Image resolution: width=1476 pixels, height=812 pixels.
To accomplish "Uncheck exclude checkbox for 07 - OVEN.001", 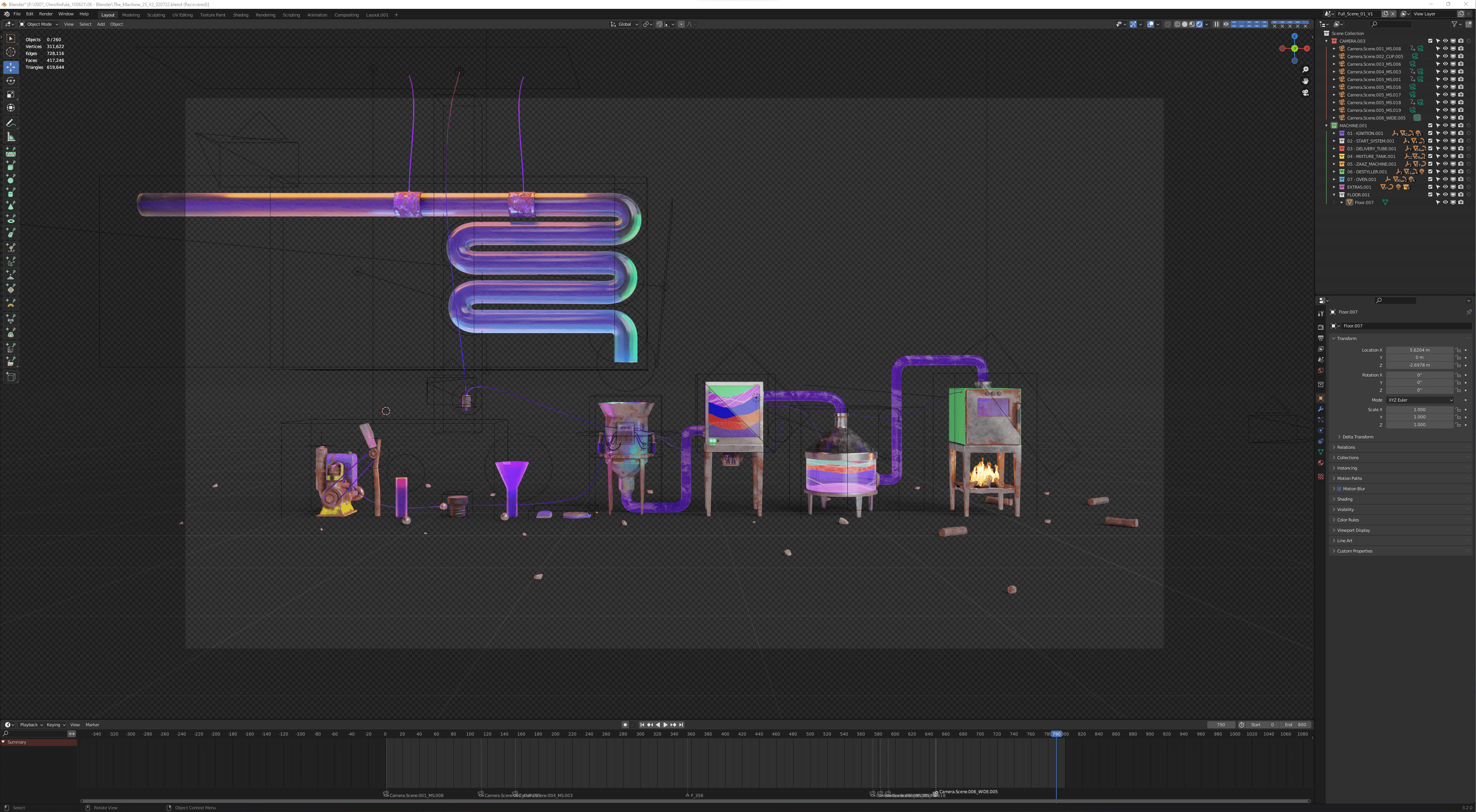I will tap(1430, 179).
